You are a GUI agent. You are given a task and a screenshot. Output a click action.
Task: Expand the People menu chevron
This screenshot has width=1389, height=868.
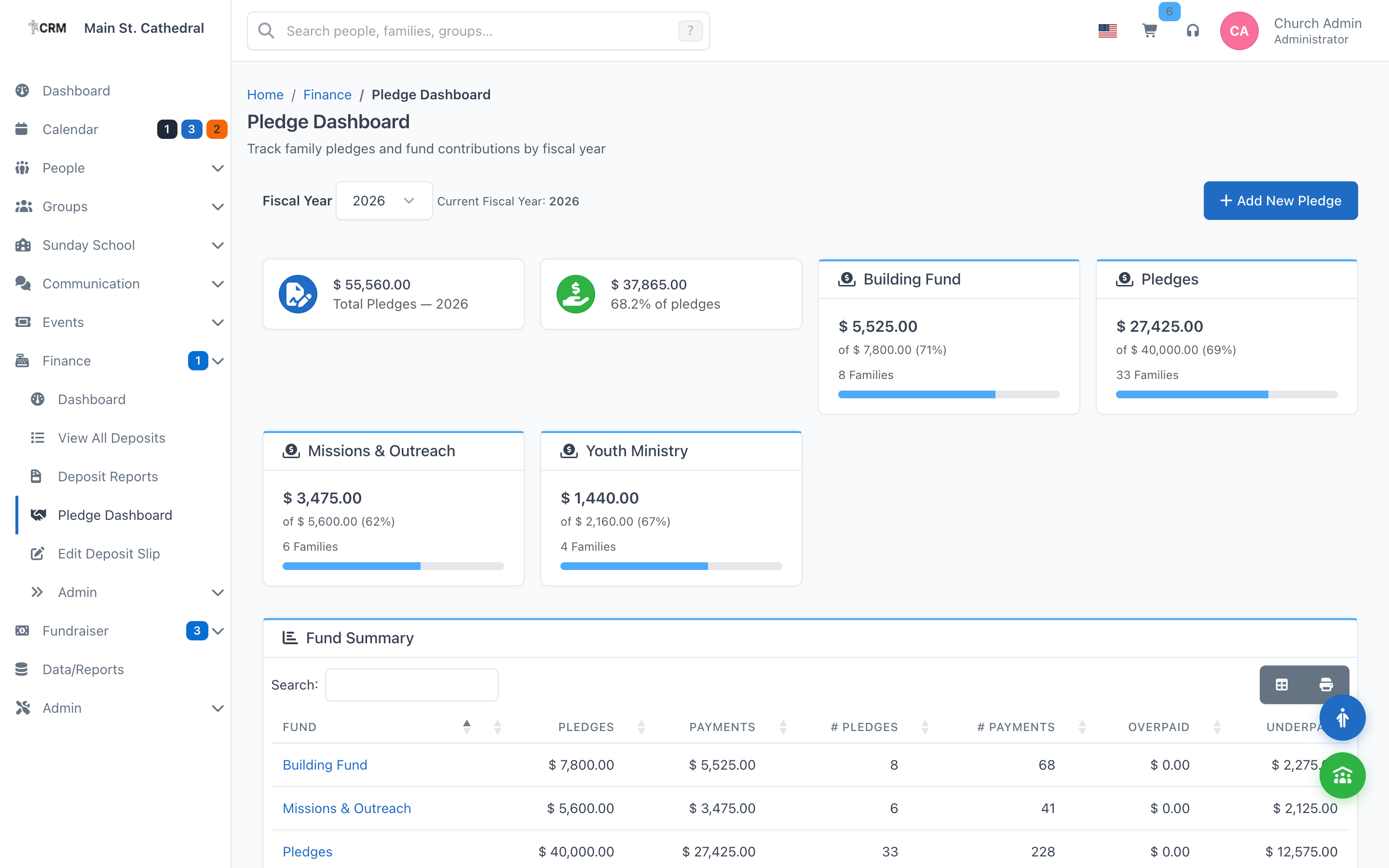click(x=218, y=168)
